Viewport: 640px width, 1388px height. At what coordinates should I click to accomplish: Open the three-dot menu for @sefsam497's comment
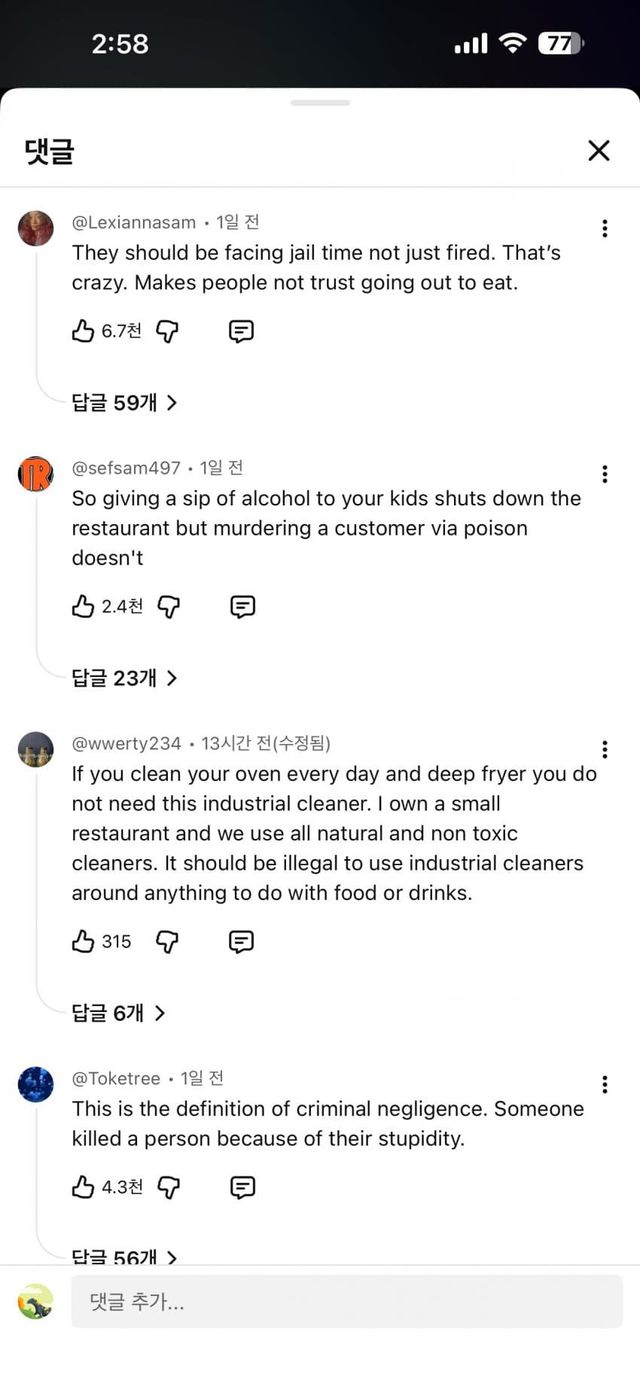[x=604, y=474]
